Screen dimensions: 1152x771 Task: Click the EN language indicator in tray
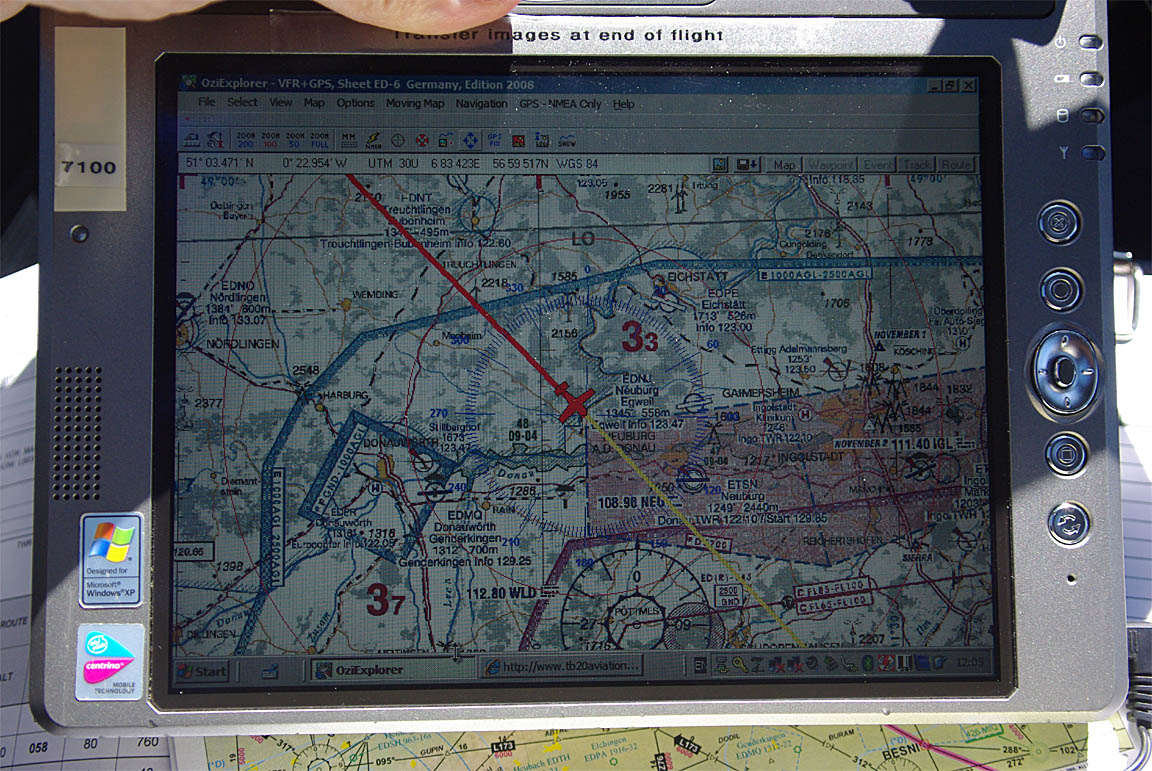700,665
